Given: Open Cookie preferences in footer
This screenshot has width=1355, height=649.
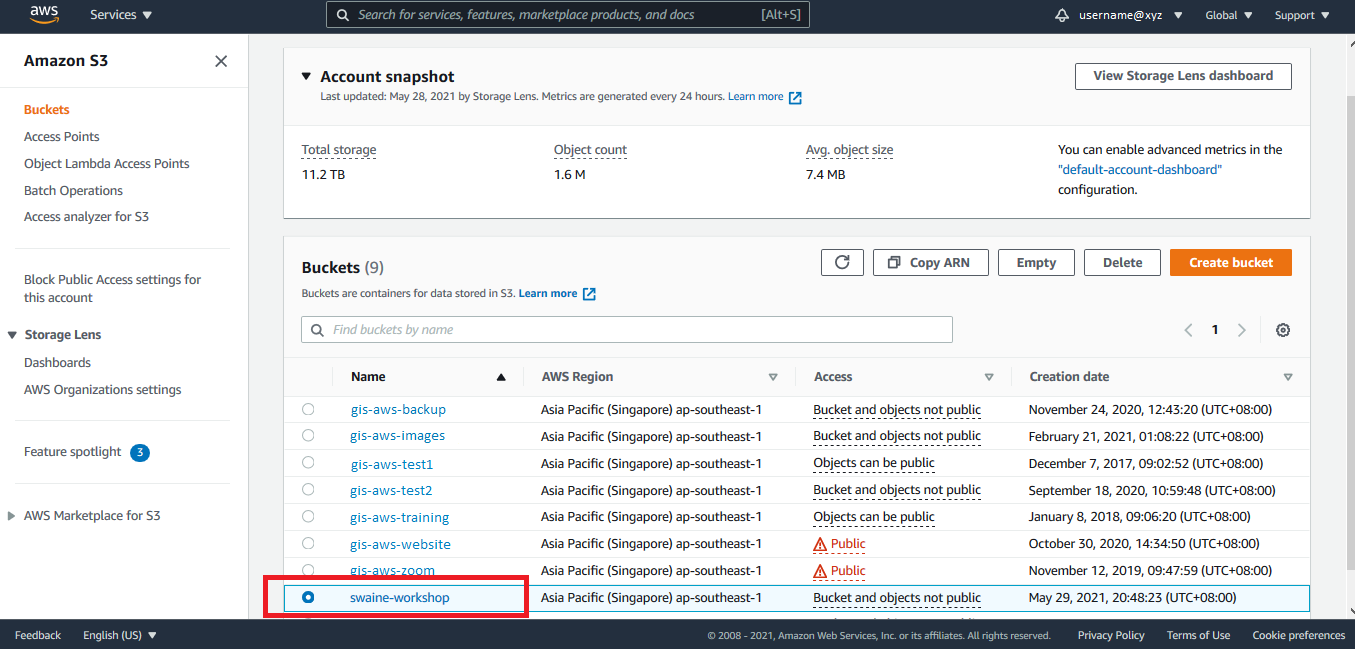Looking at the screenshot, I should coord(1299,635).
